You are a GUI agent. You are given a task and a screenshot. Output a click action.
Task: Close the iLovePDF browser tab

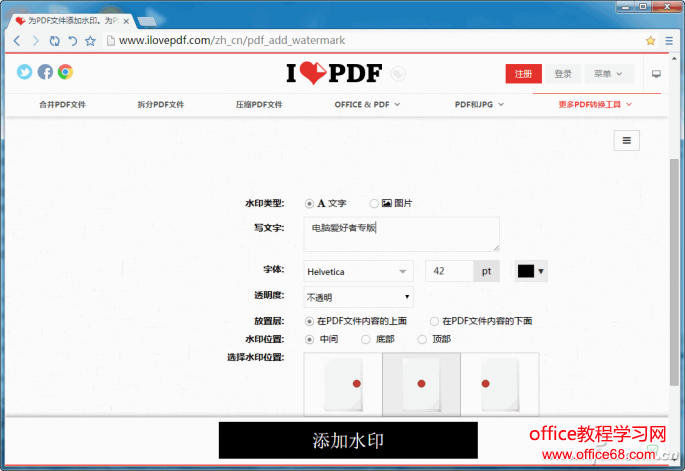pyautogui.click(x=126, y=21)
